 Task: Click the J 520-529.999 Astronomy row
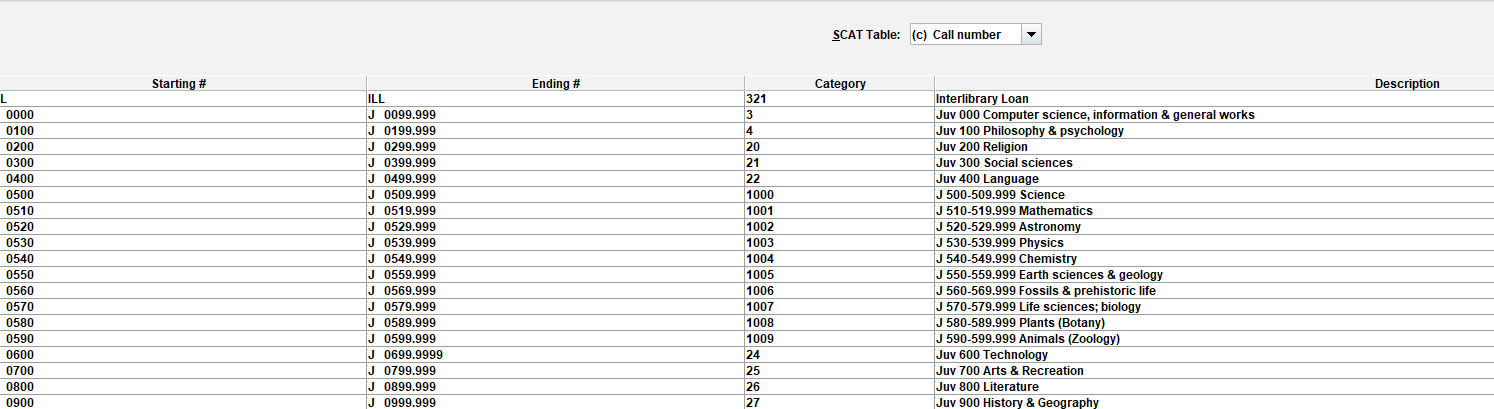pos(747,227)
